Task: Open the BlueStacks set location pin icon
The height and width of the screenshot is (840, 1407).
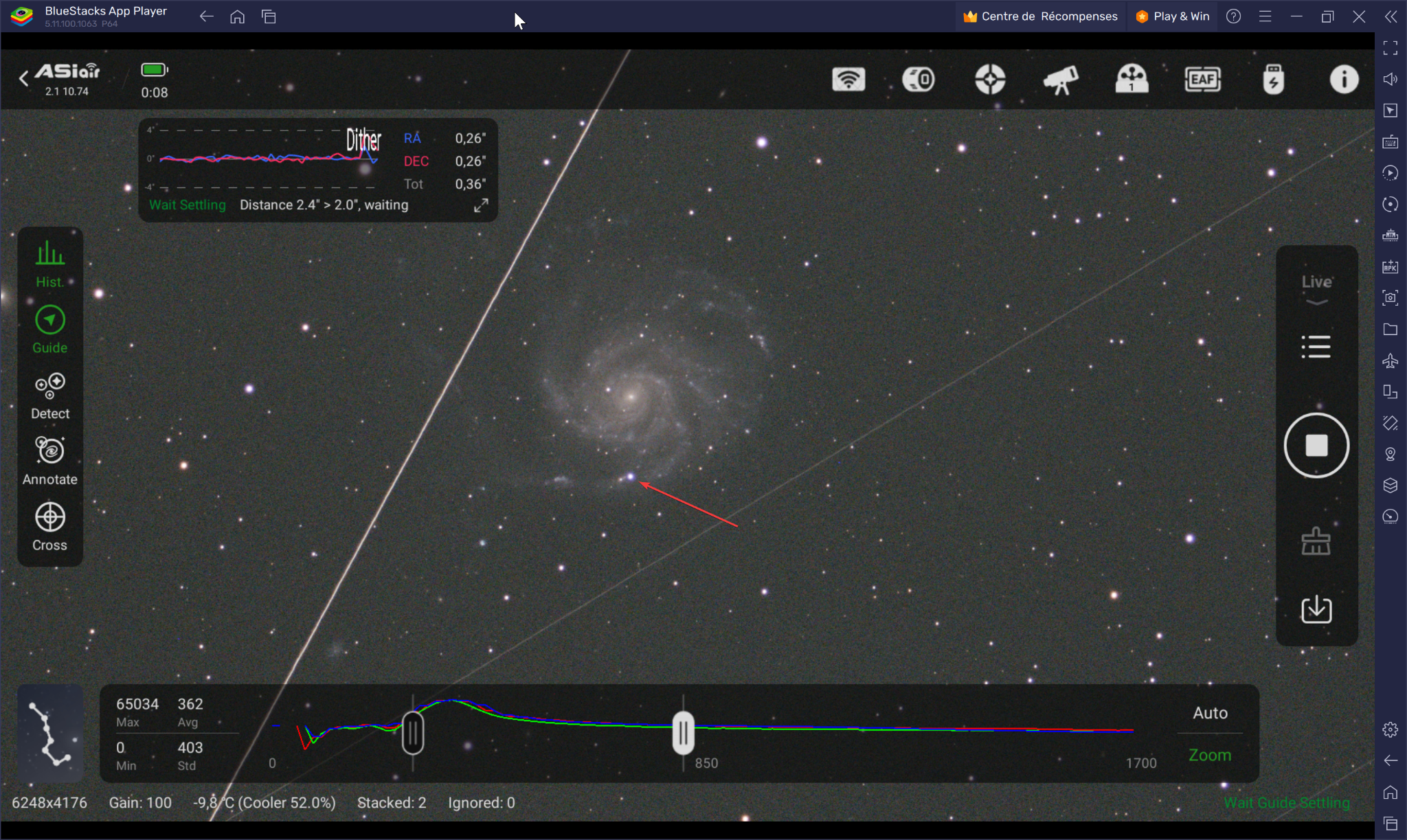Action: 1391,454
